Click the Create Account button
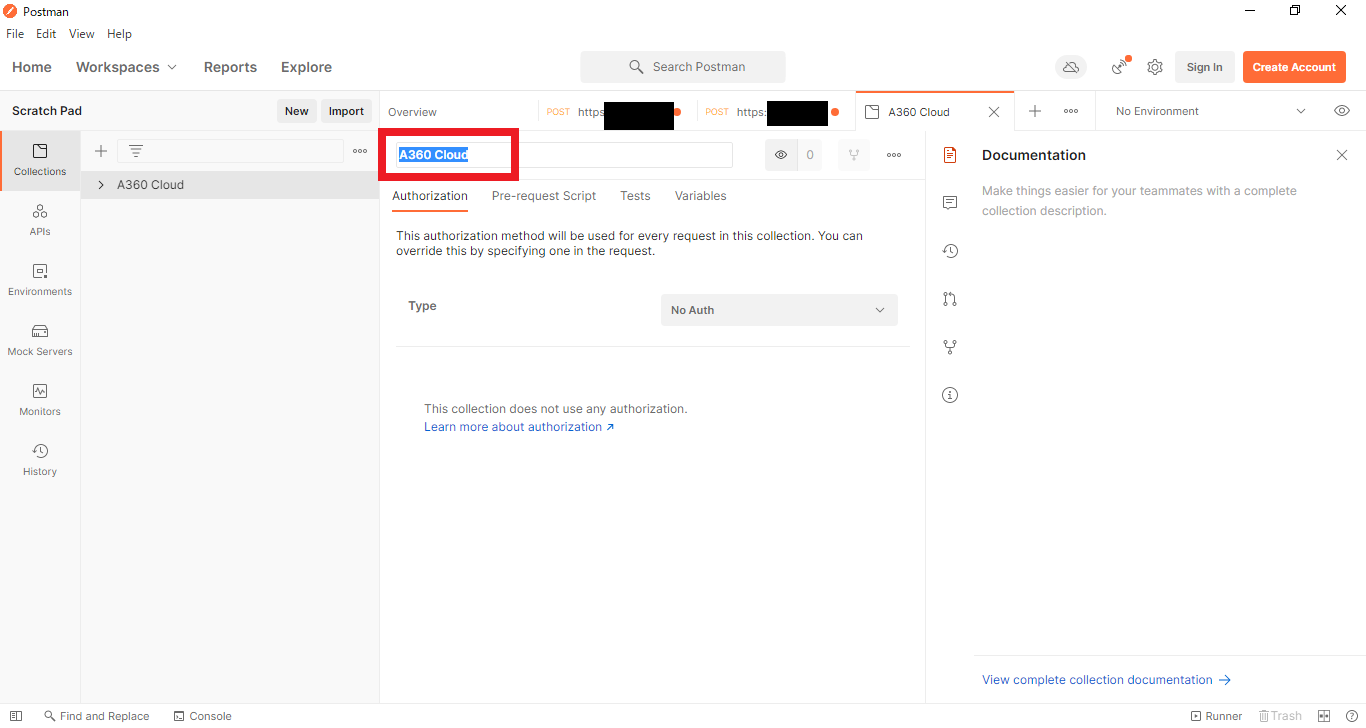The width and height of the screenshot is (1366, 728). coord(1294,67)
